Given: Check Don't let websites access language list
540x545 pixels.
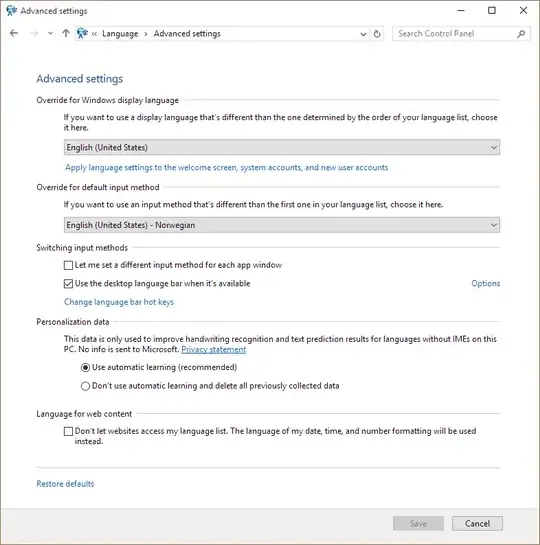Looking at the screenshot, I should pyautogui.click(x=68, y=431).
